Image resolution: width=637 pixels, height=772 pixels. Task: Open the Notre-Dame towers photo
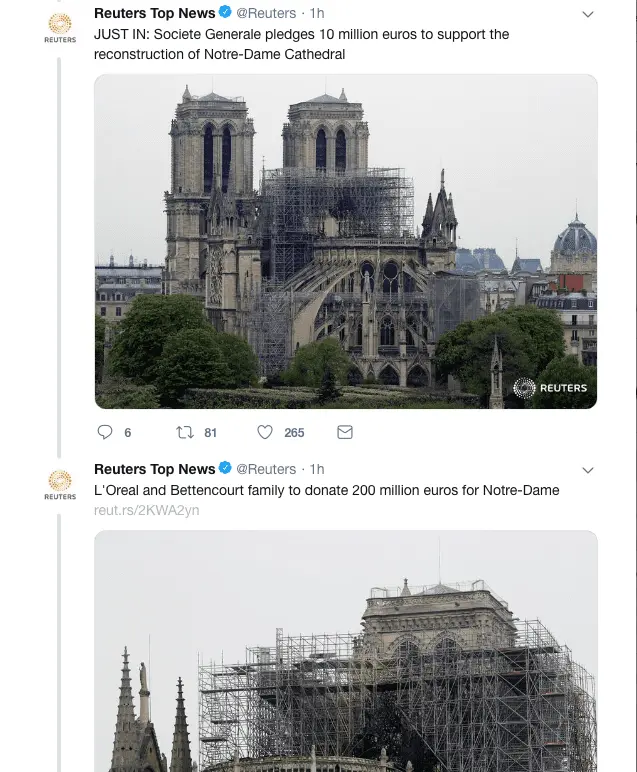point(346,242)
